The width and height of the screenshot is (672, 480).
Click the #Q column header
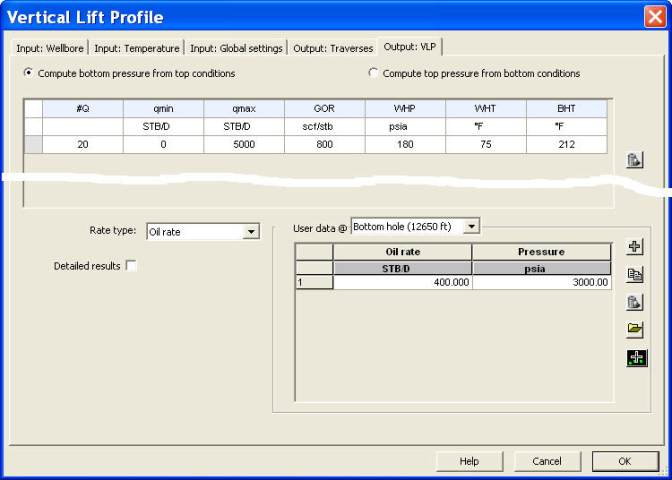(83, 109)
